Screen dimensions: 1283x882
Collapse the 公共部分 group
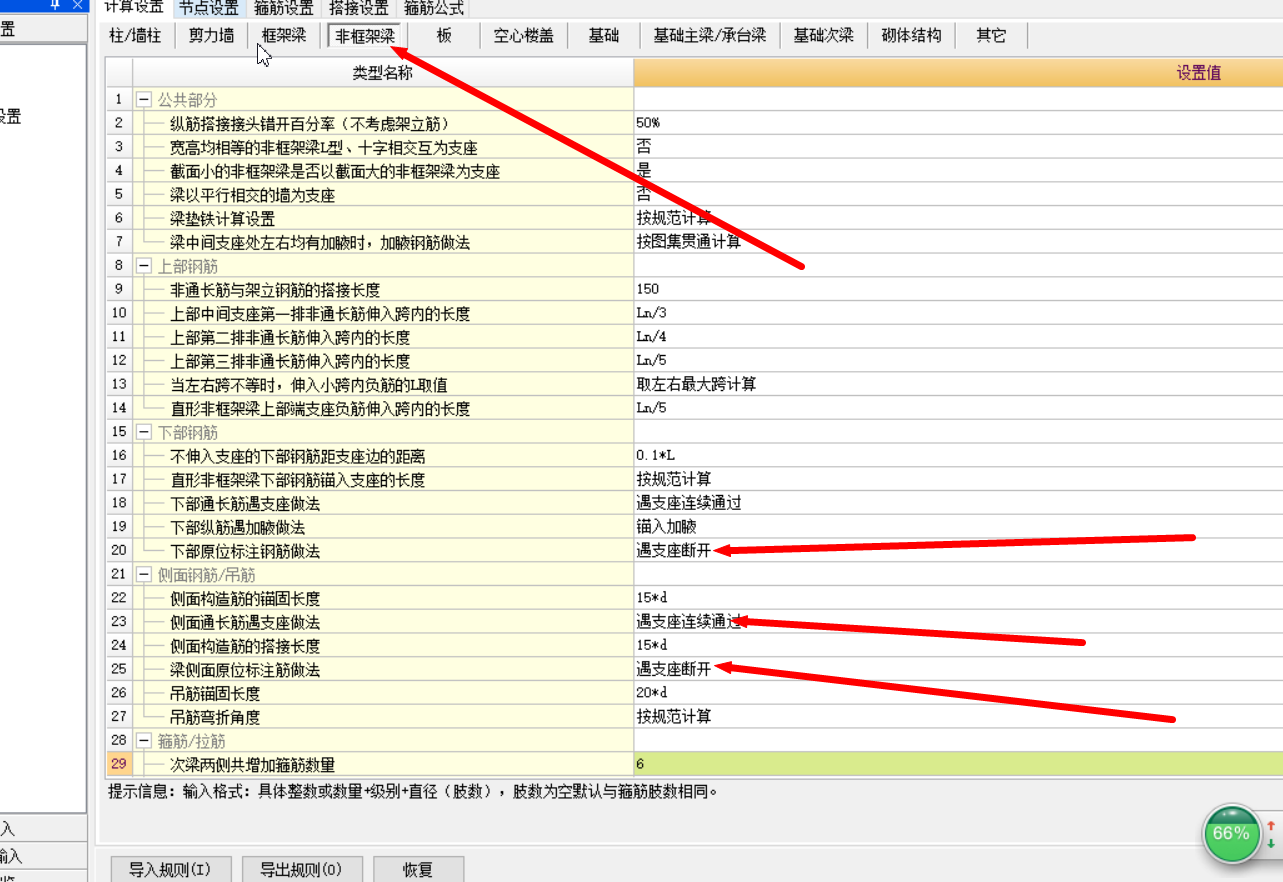tap(144, 100)
